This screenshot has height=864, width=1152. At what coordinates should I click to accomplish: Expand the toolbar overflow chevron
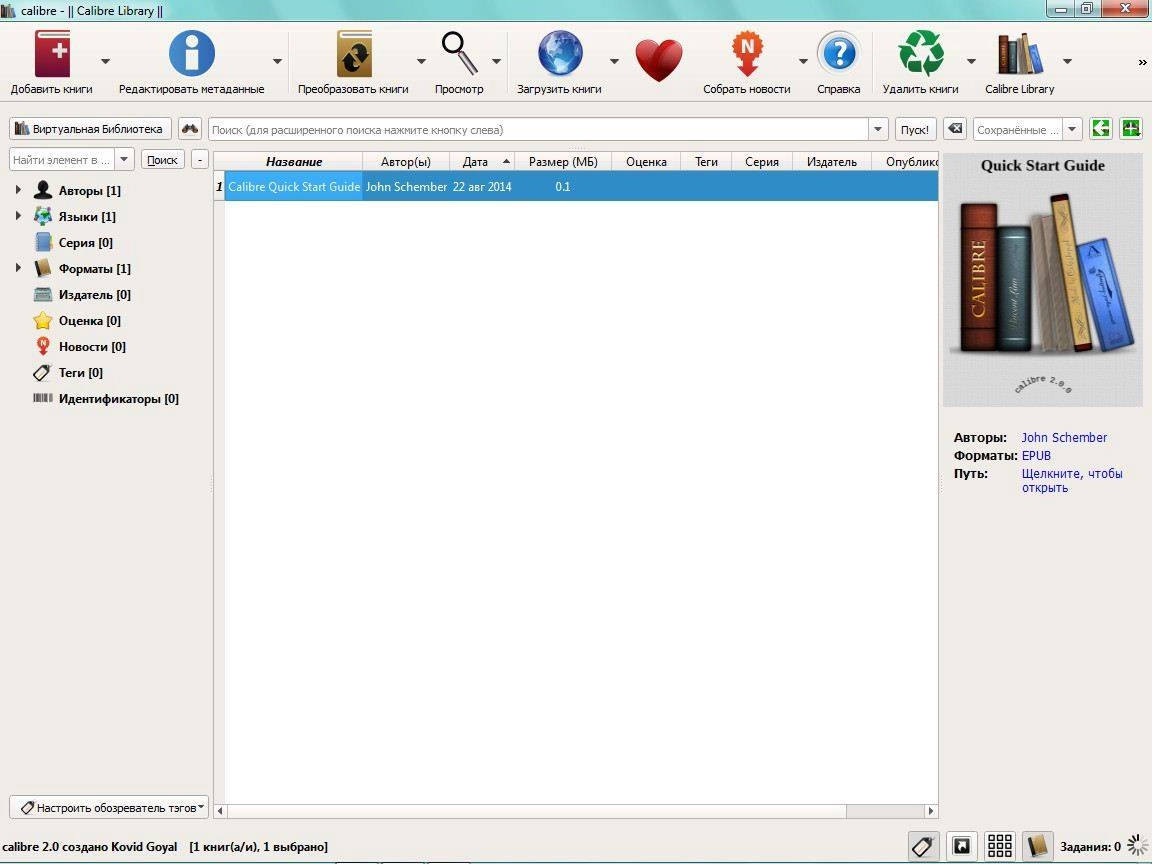point(1142,62)
